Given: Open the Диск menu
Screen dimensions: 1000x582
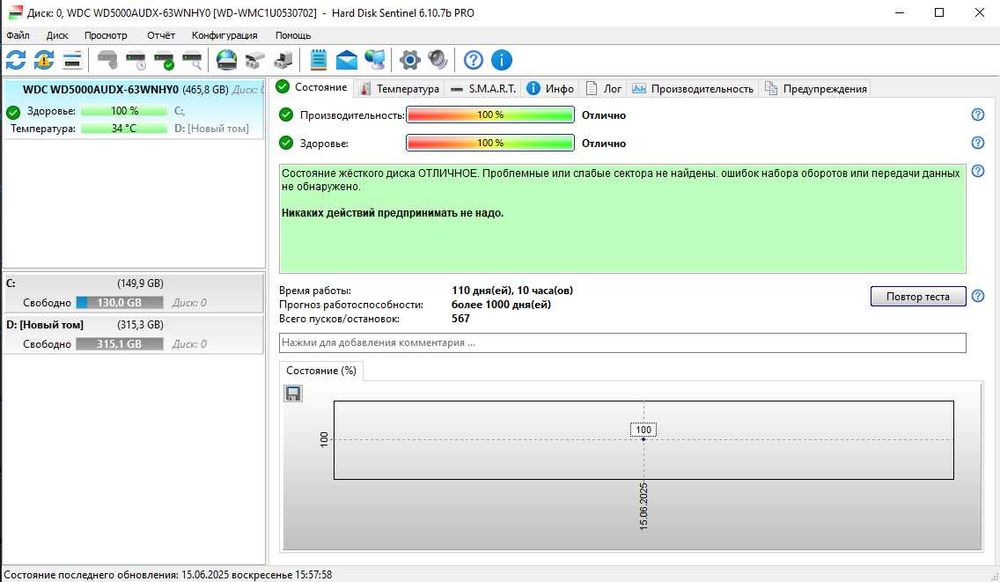Looking at the screenshot, I should pos(57,35).
